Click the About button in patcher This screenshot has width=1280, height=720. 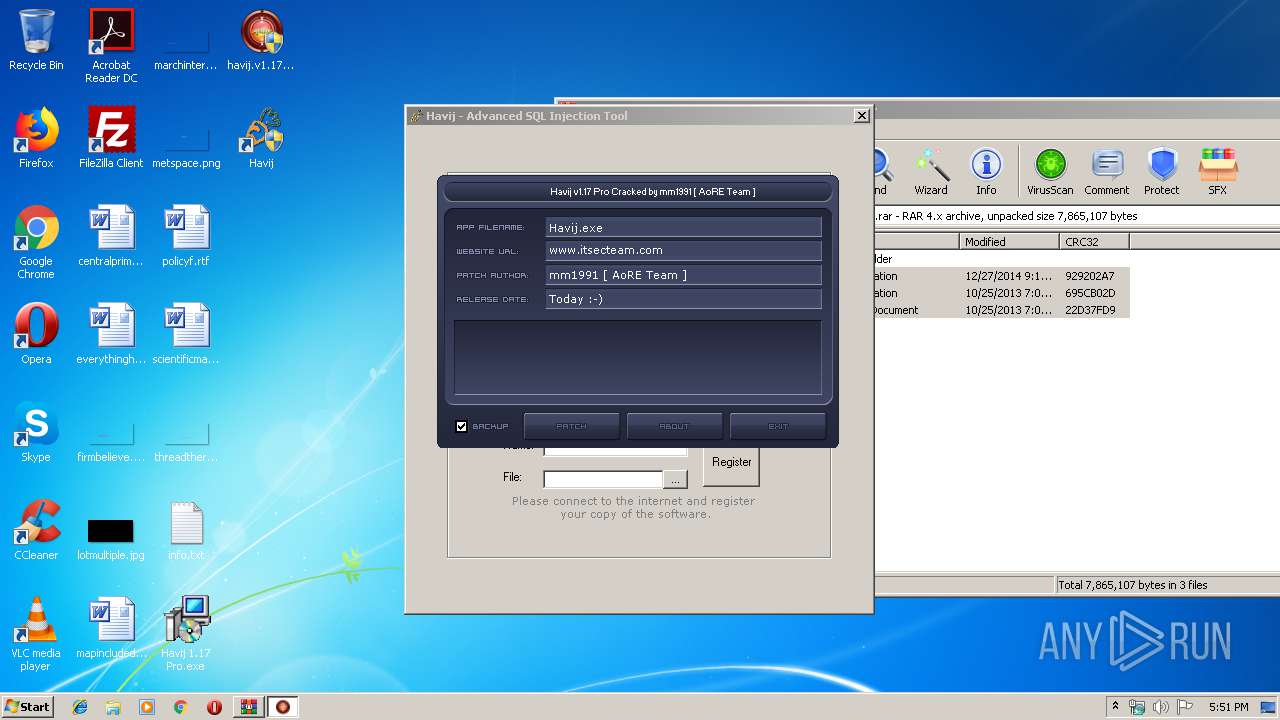[674, 426]
